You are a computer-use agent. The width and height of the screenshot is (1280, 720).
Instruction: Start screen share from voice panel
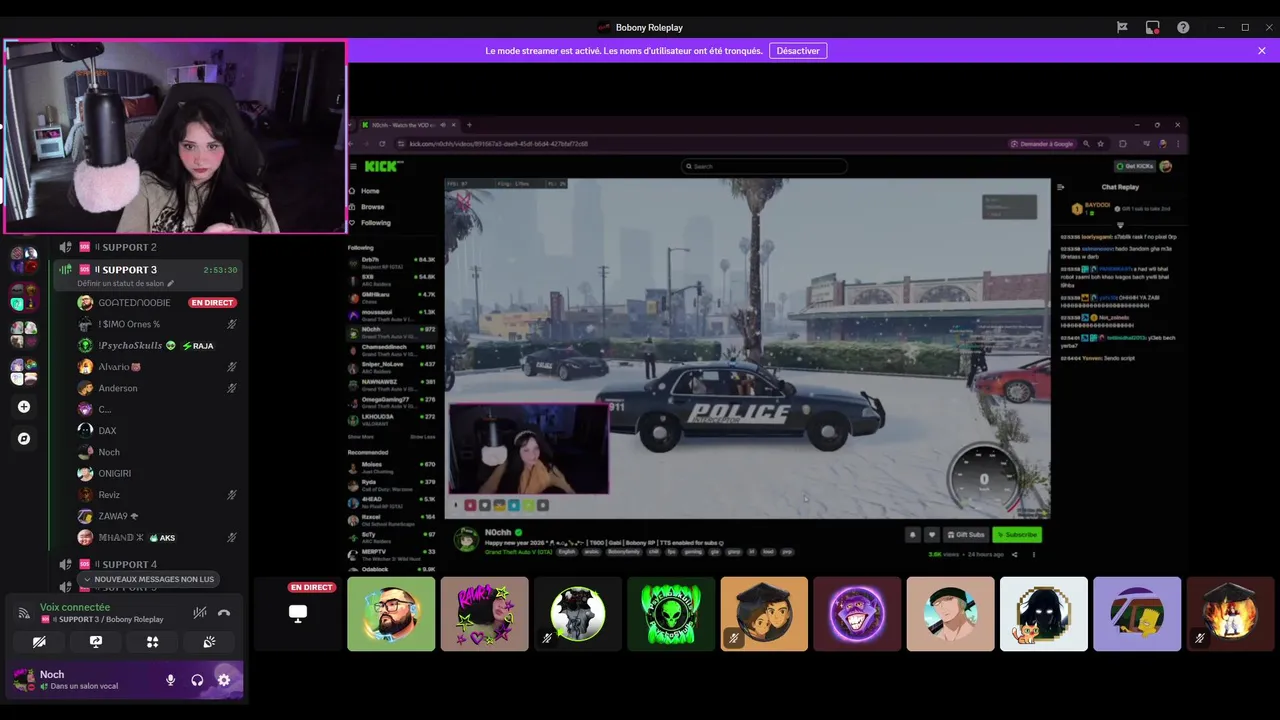click(x=96, y=642)
